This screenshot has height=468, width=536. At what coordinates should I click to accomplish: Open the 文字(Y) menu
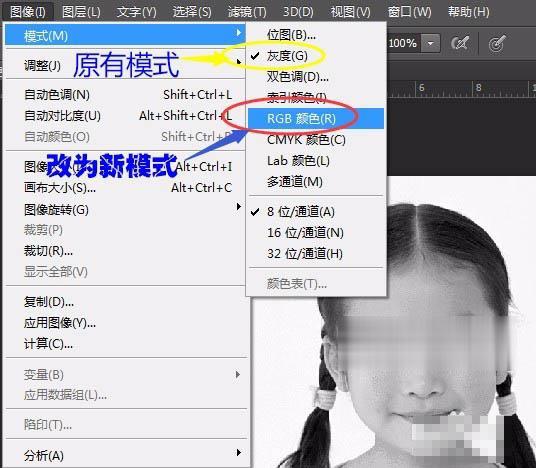[x=136, y=12]
